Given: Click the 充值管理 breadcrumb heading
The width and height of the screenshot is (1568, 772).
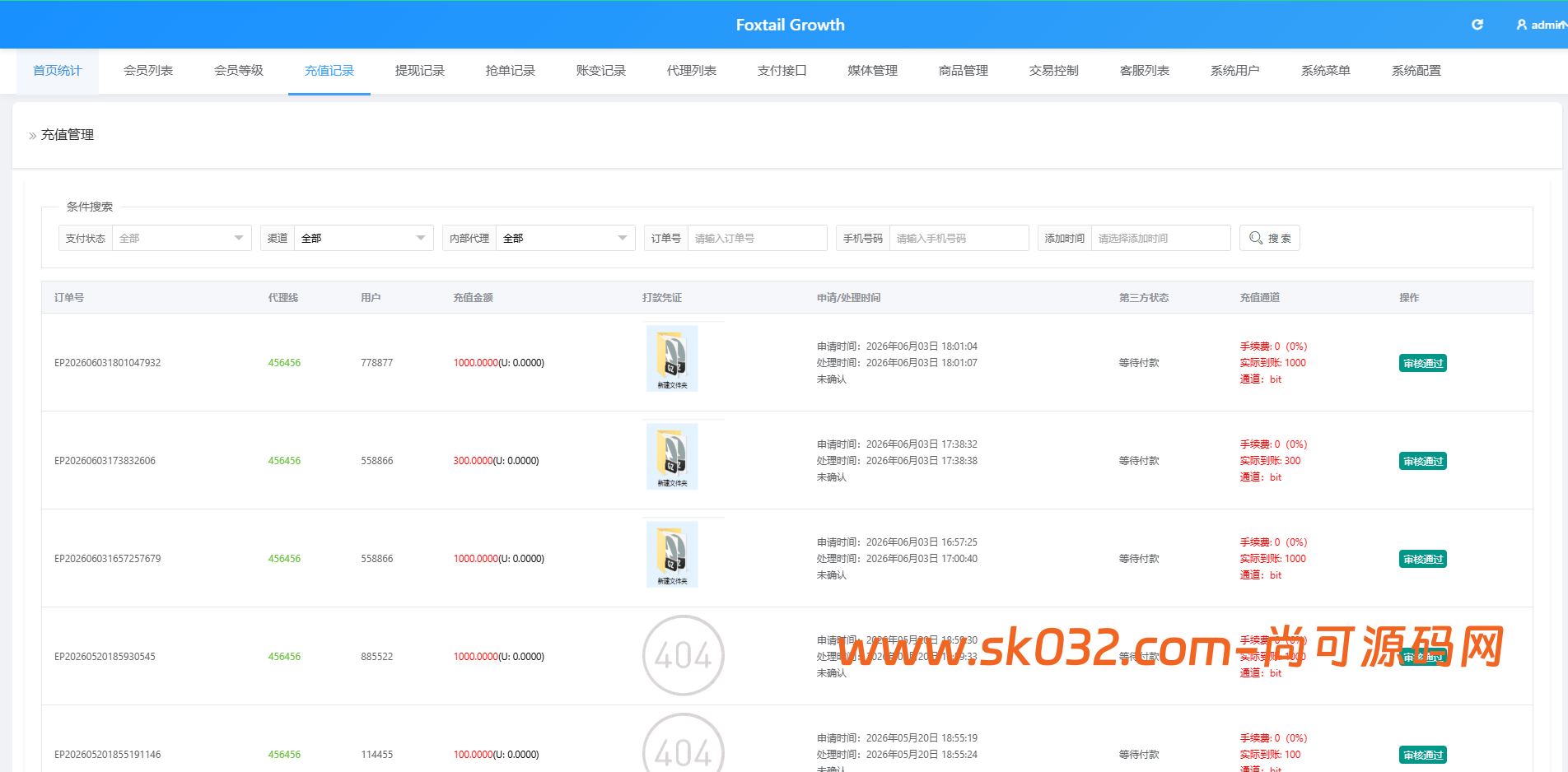Looking at the screenshot, I should click(x=68, y=135).
